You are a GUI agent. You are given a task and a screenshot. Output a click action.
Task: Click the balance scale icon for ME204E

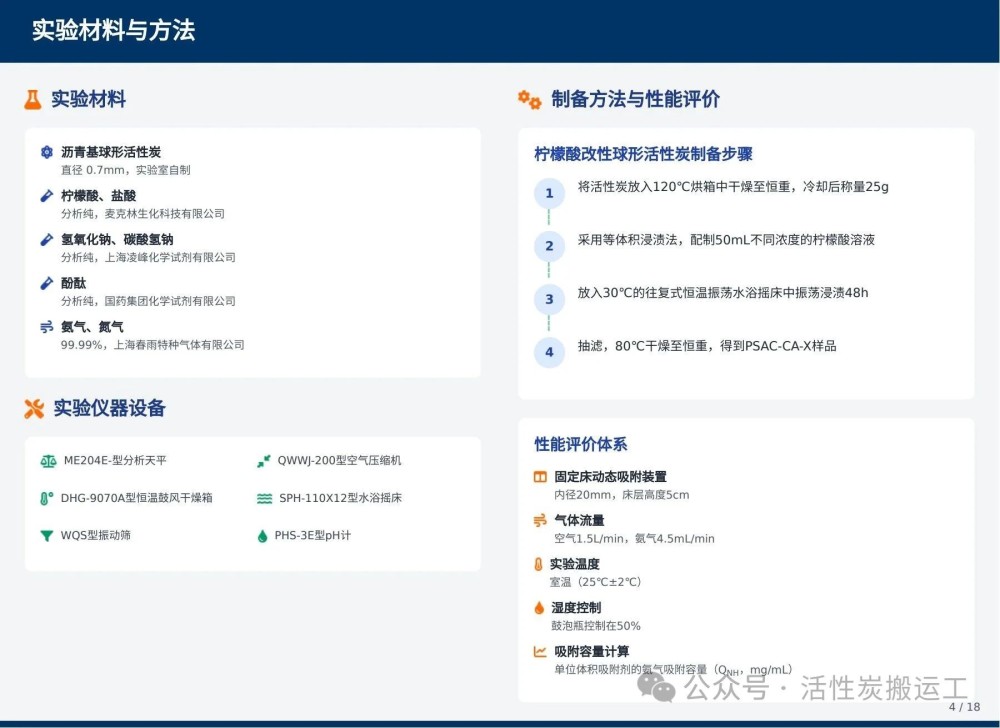(x=48, y=461)
